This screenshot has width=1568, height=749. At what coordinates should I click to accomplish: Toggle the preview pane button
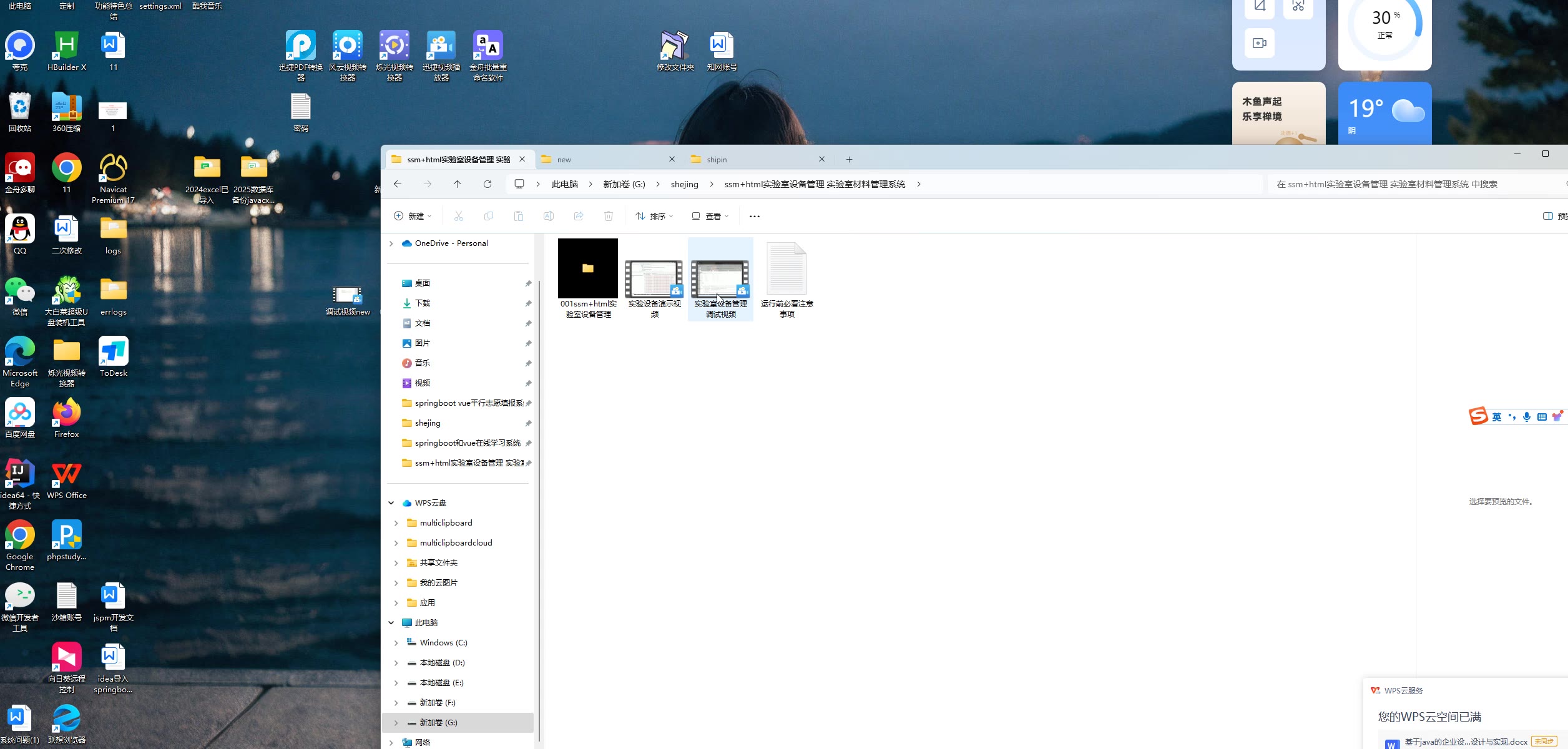click(x=1548, y=216)
